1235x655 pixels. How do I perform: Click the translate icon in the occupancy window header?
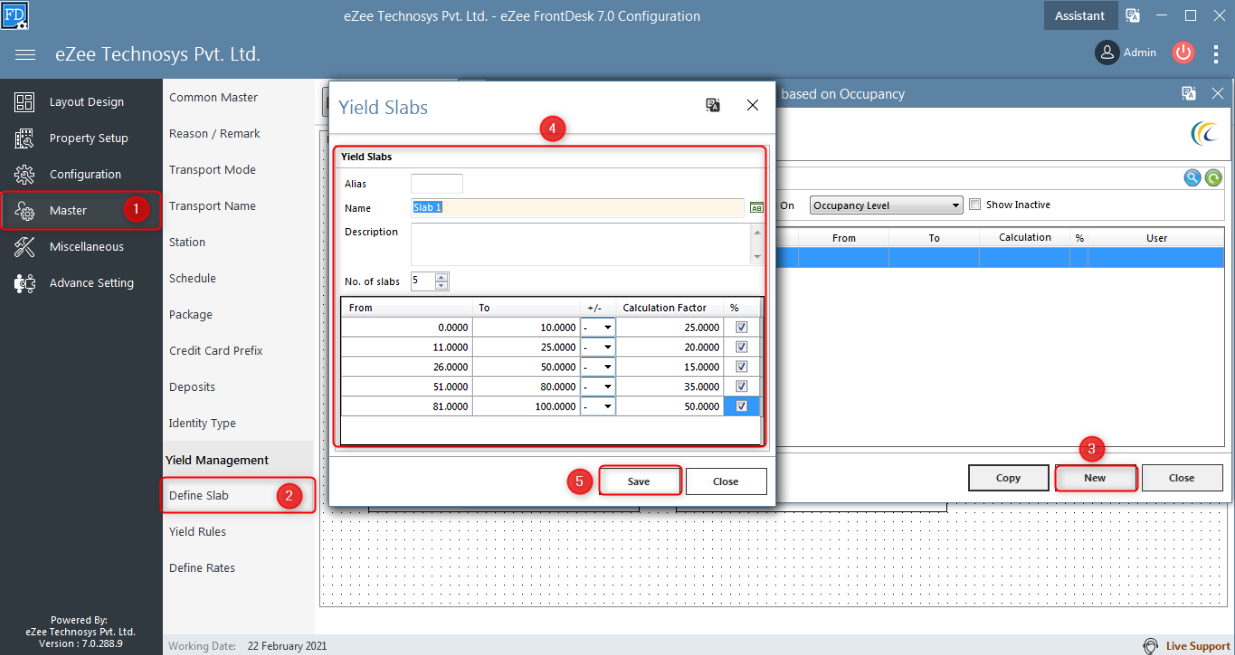coord(1189,93)
